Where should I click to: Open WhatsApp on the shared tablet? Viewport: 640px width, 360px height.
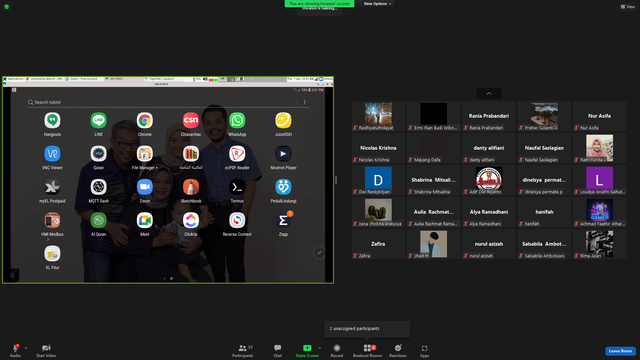point(237,120)
